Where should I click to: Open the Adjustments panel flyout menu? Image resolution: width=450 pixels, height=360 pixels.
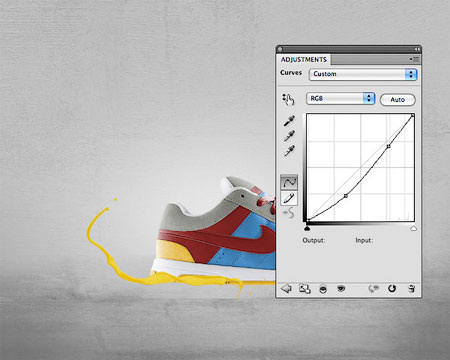(x=415, y=59)
